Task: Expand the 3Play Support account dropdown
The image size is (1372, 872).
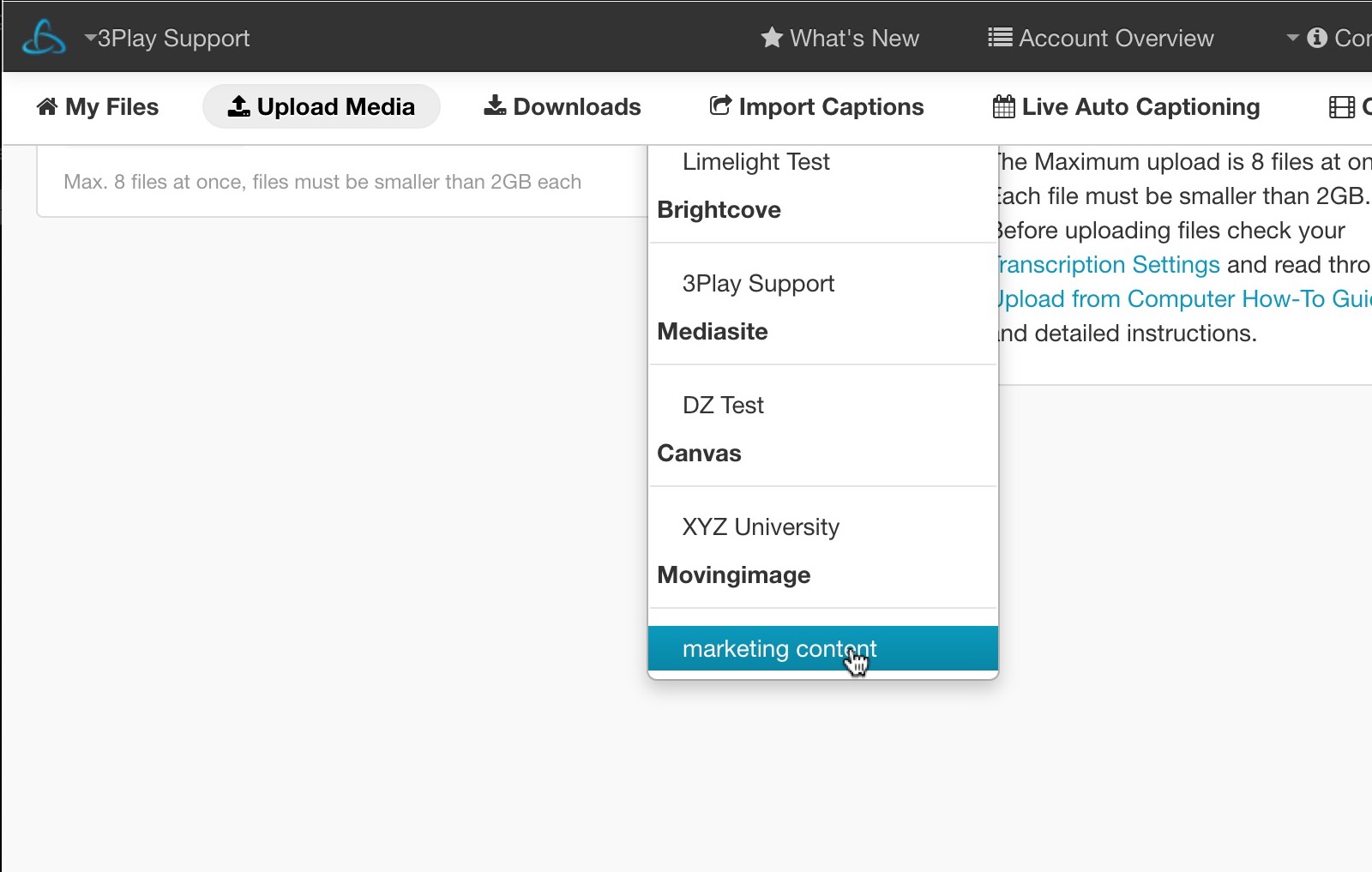Action: click(x=167, y=38)
